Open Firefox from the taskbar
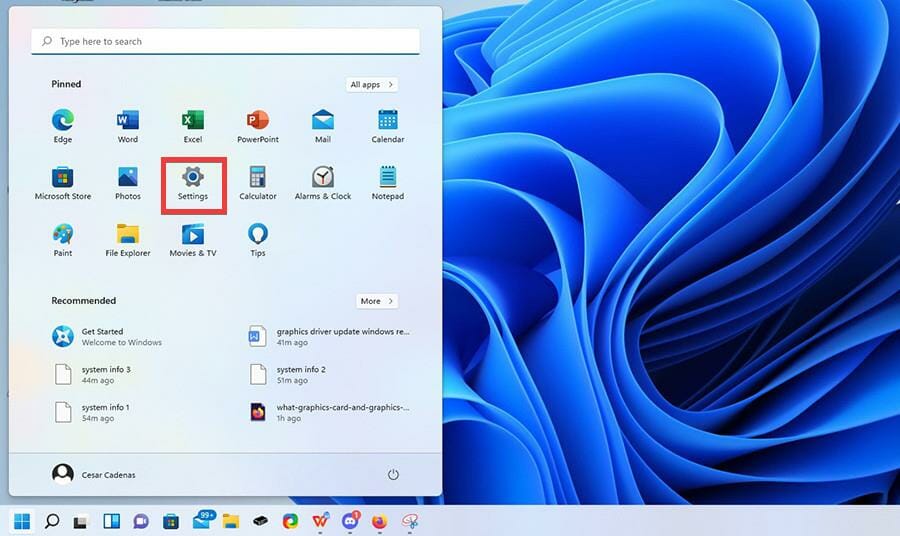The height and width of the screenshot is (536, 900). pyautogui.click(x=379, y=521)
